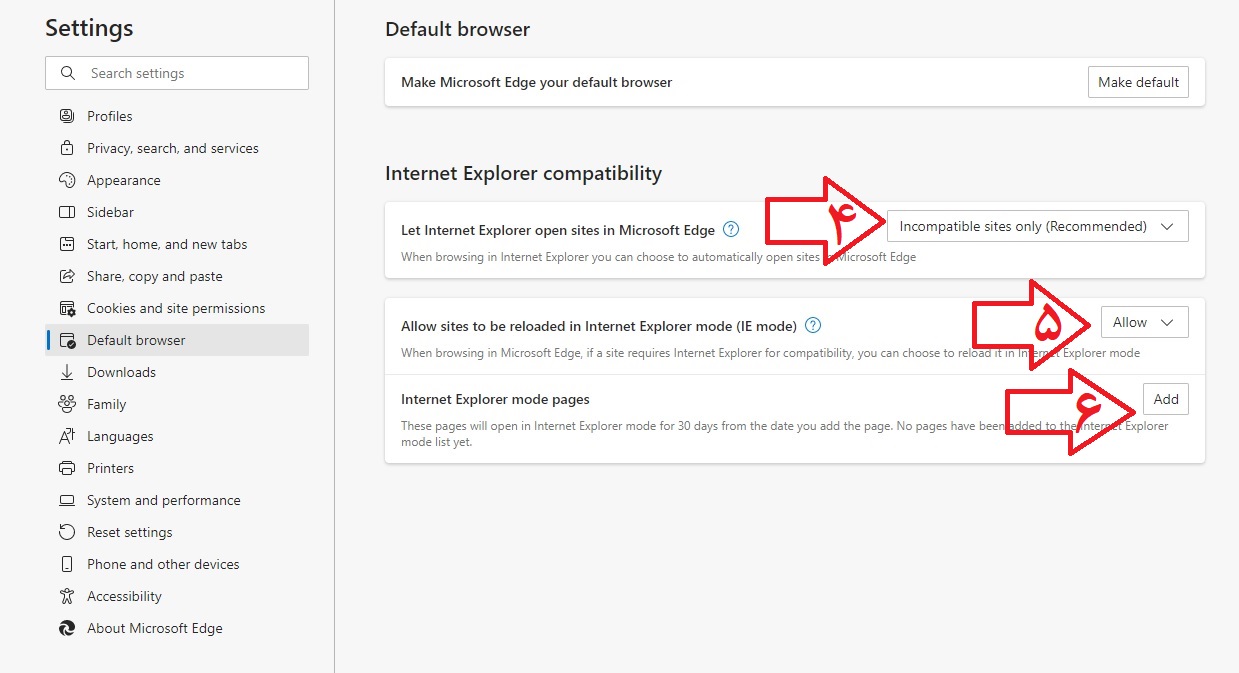Open Accessibility settings
1239x673 pixels.
point(177,596)
